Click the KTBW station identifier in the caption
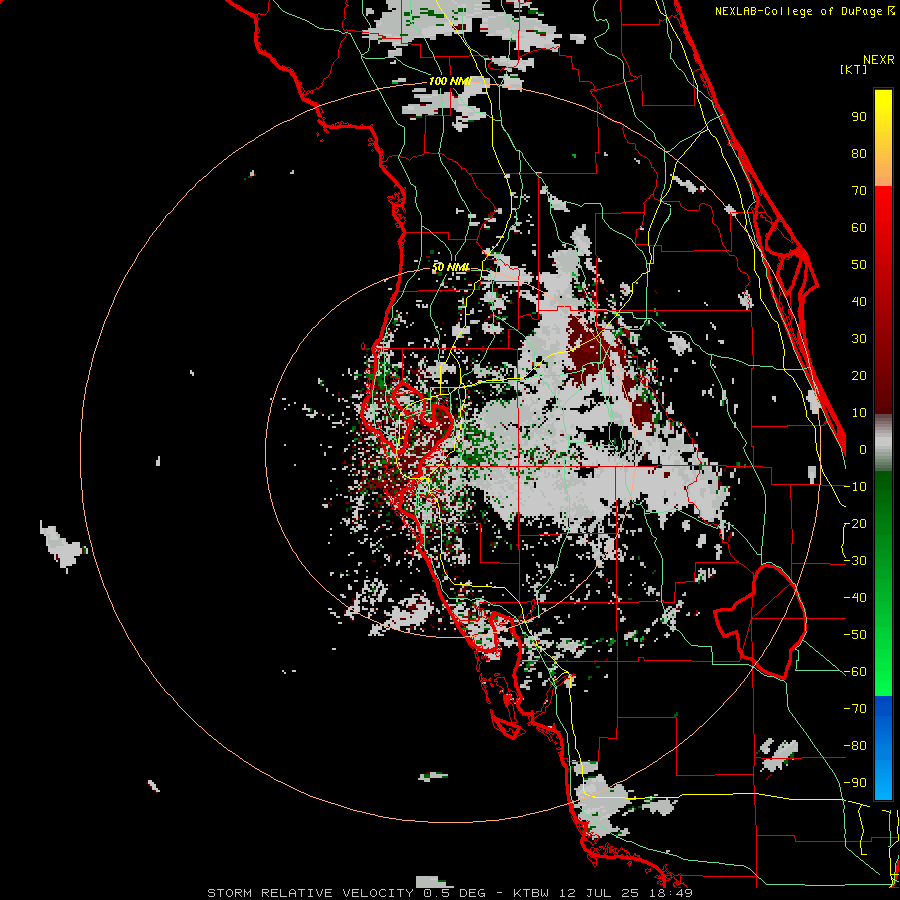This screenshot has width=900, height=900. 532,893
